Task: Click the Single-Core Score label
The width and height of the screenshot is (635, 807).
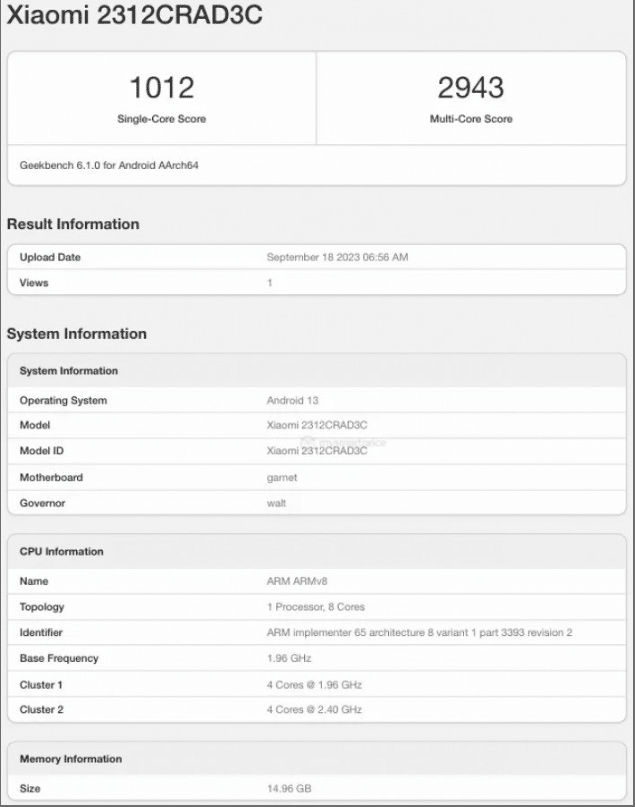Action: (162, 119)
